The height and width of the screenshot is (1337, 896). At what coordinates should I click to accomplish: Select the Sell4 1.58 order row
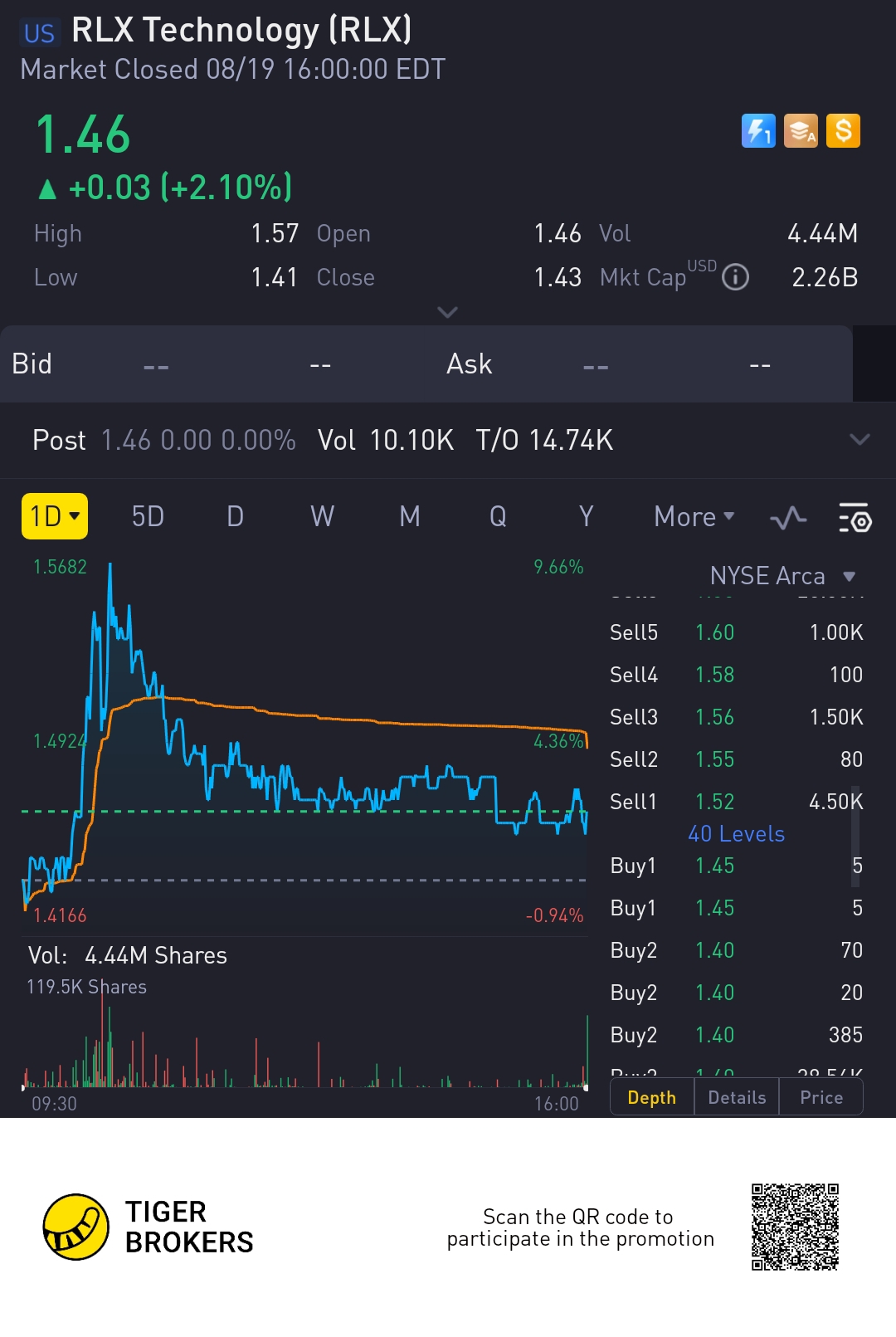[737, 675]
